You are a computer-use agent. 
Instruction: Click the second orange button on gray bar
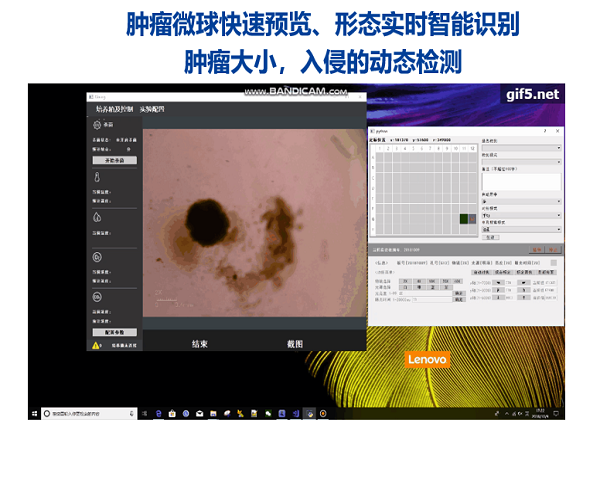(553, 250)
